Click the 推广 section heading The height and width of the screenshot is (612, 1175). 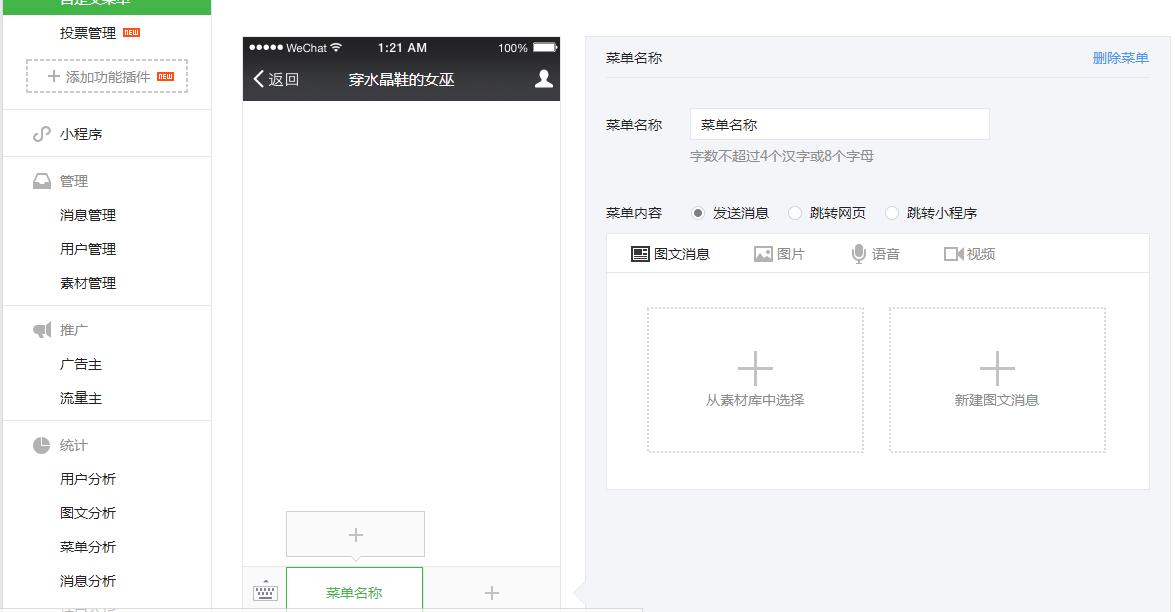click(x=73, y=330)
